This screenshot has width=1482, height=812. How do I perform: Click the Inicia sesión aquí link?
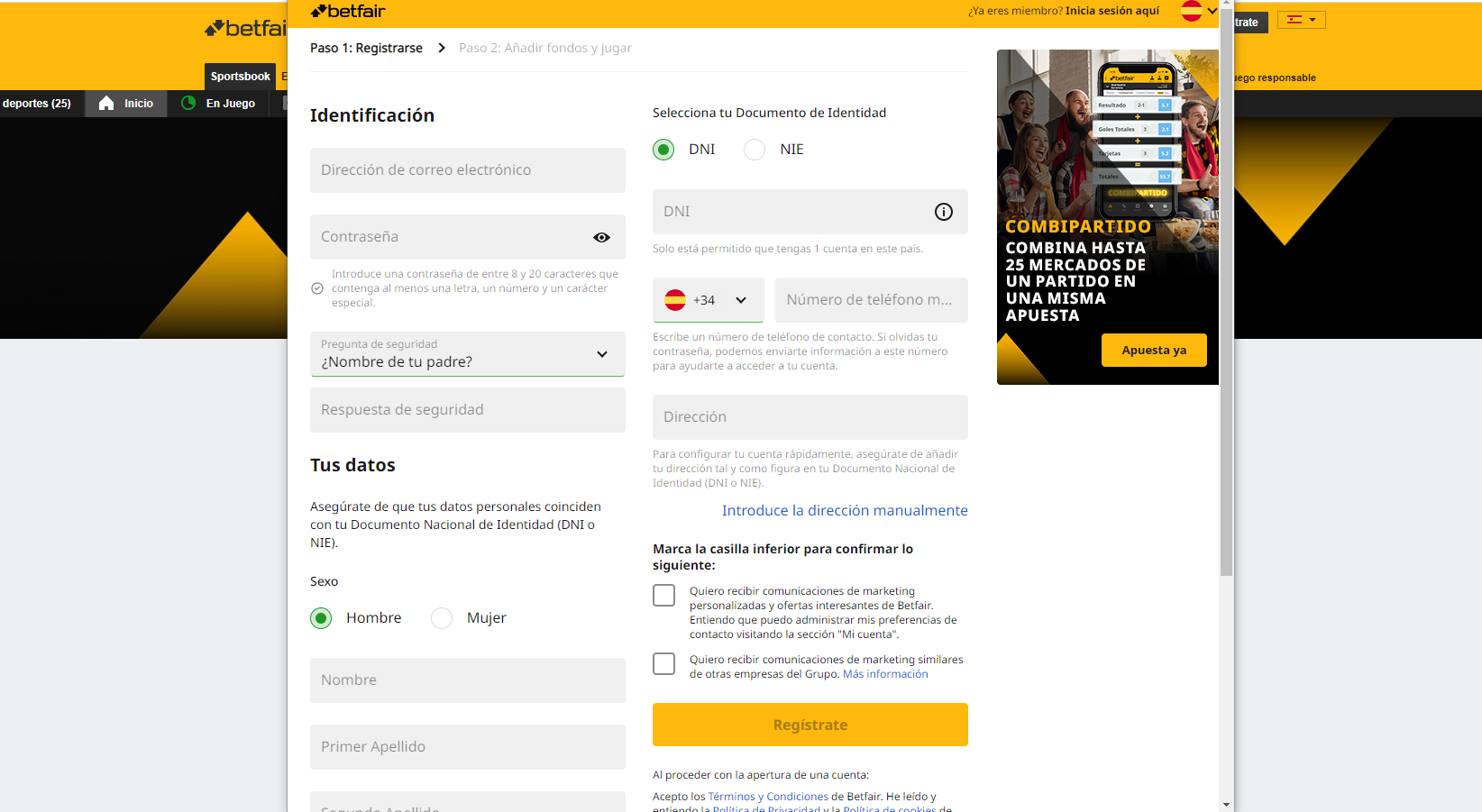point(1112,11)
